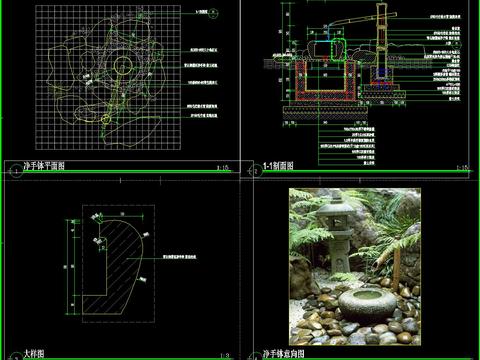This screenshot has width=480, height=360.
Task: Click the green rounded rectangle in section drawing
Action: click(339, 50)
